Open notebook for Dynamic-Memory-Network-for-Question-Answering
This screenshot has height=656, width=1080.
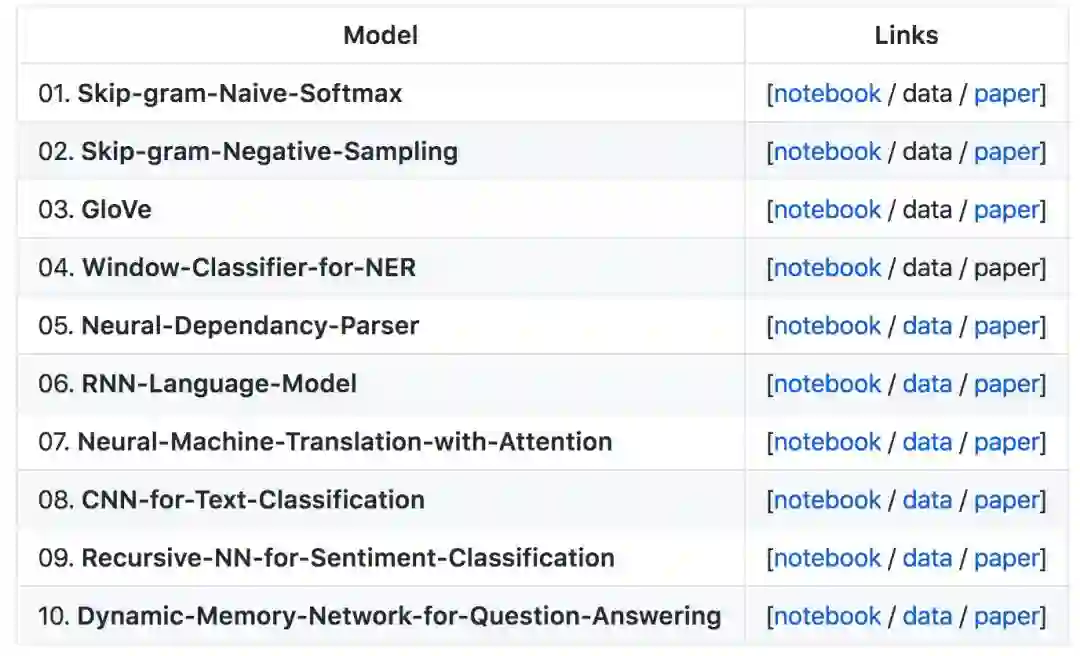click(827, 616)
